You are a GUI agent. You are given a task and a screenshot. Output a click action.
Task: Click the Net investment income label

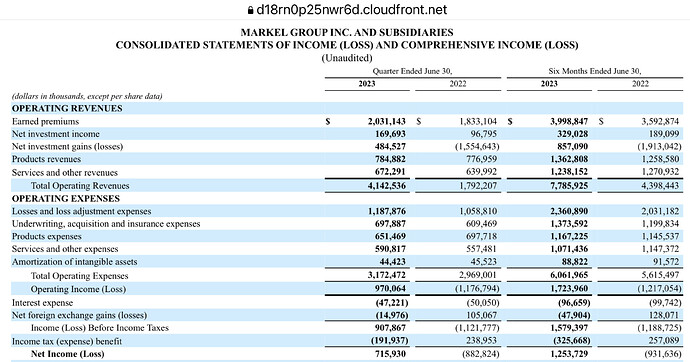[55, 134]
